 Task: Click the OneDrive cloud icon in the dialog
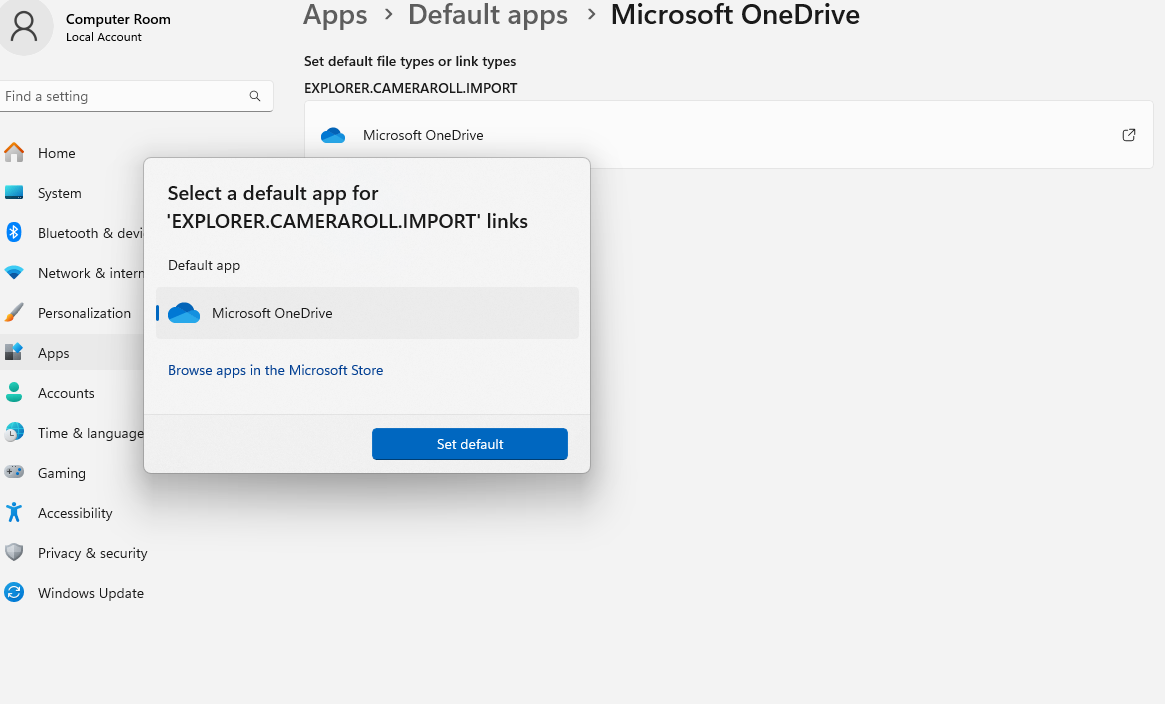[x=184, y=313]
